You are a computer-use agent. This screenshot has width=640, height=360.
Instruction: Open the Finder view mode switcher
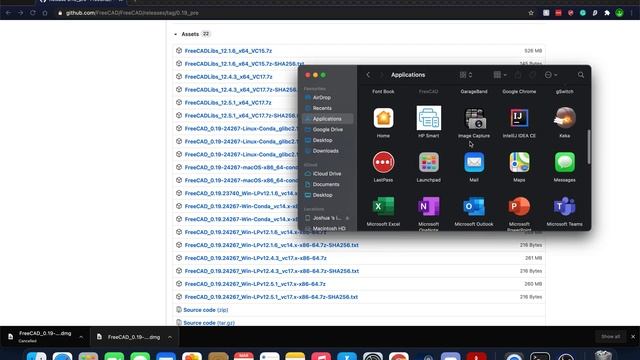466,75
